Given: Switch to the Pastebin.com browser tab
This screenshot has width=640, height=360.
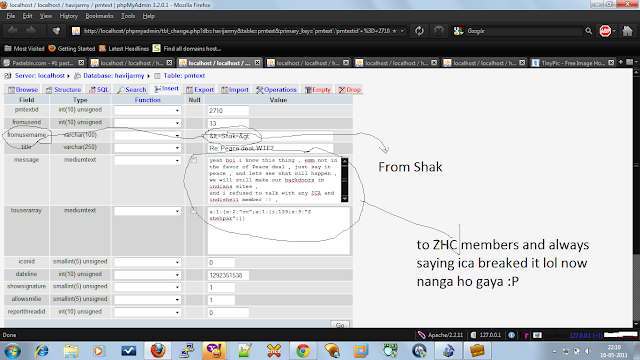Looking at the screenshot, I should click(42, 62).
